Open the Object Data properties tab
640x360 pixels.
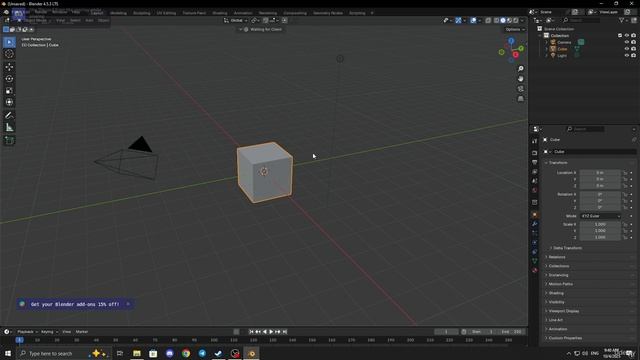pyautogui.click(x=535, y=261)
